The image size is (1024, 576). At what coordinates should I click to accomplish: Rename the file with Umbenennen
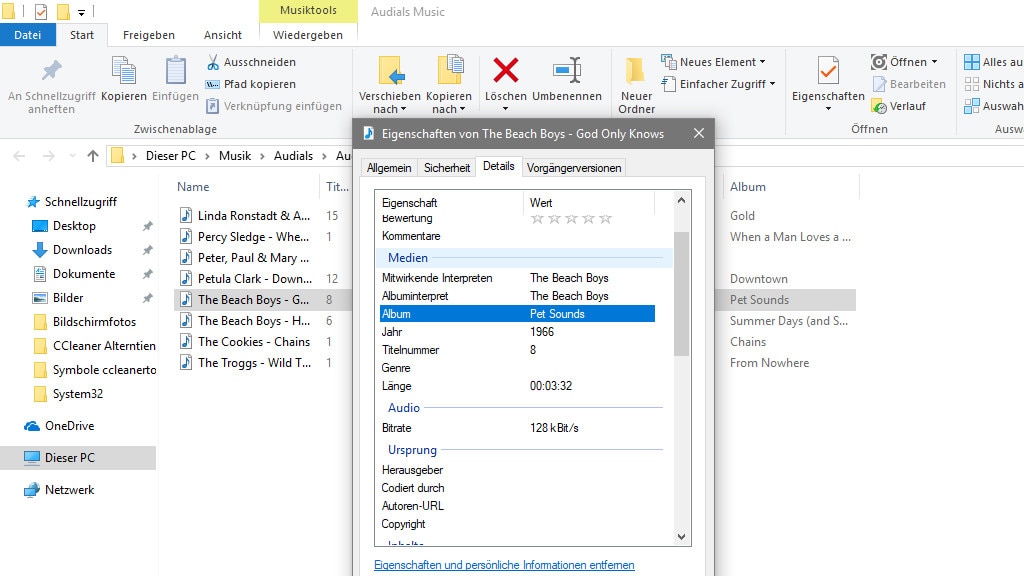[567, 80]
